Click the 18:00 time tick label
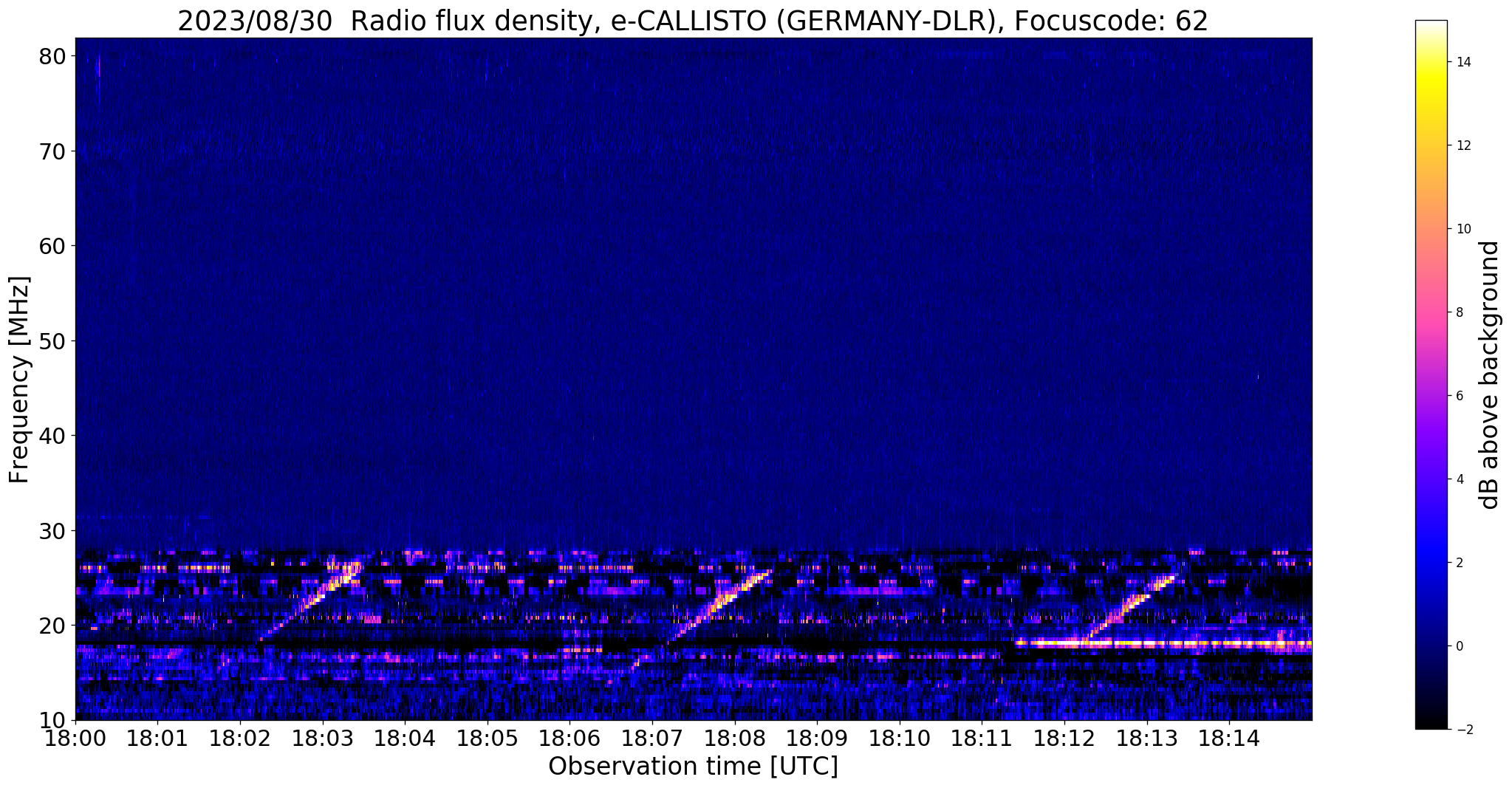Image resolution: width=1512 pixels, height=788 pixels. click(75, 738)
